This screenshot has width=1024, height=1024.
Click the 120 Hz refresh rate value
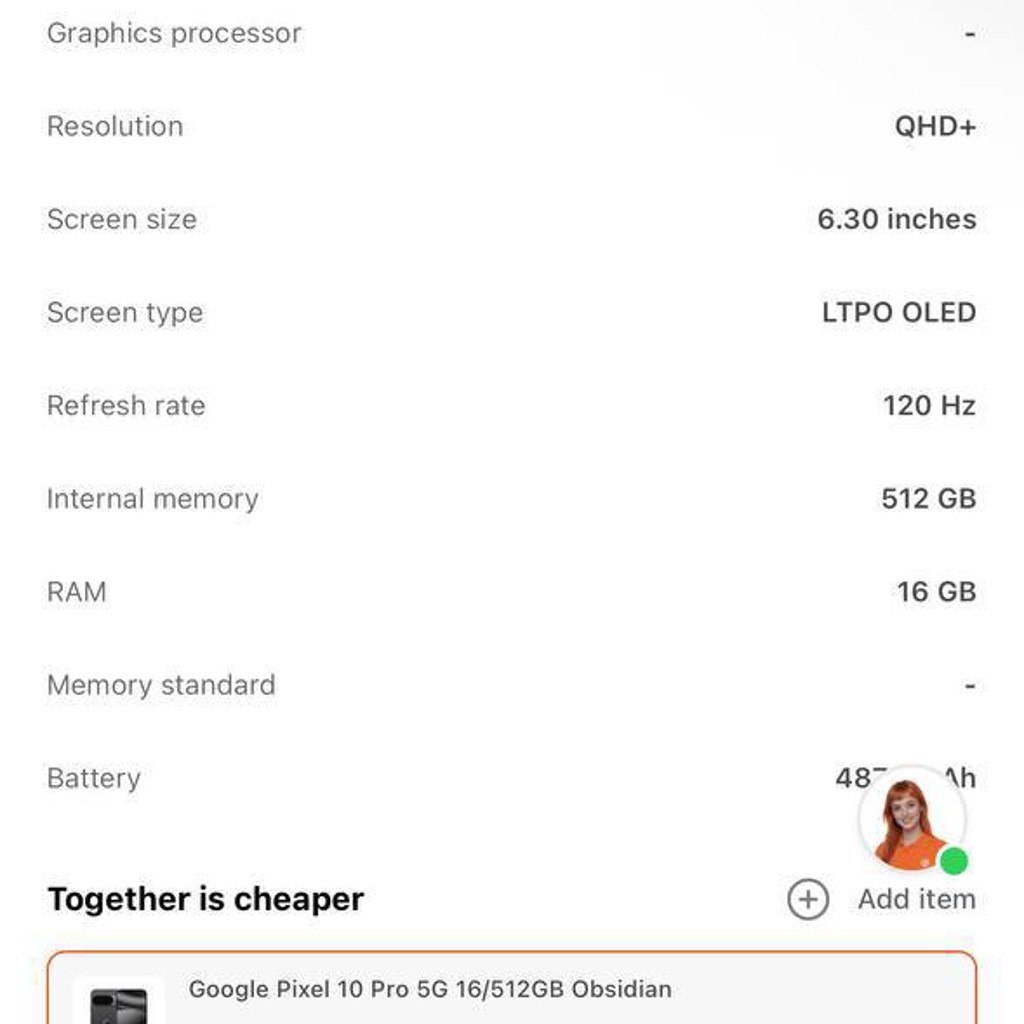[x=929, y=406]
